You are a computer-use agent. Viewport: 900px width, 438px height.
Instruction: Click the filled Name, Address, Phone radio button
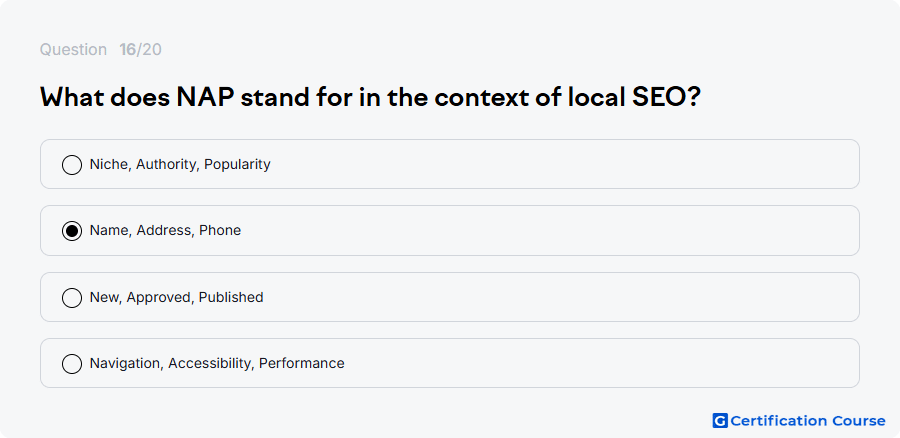pos(72,231)
